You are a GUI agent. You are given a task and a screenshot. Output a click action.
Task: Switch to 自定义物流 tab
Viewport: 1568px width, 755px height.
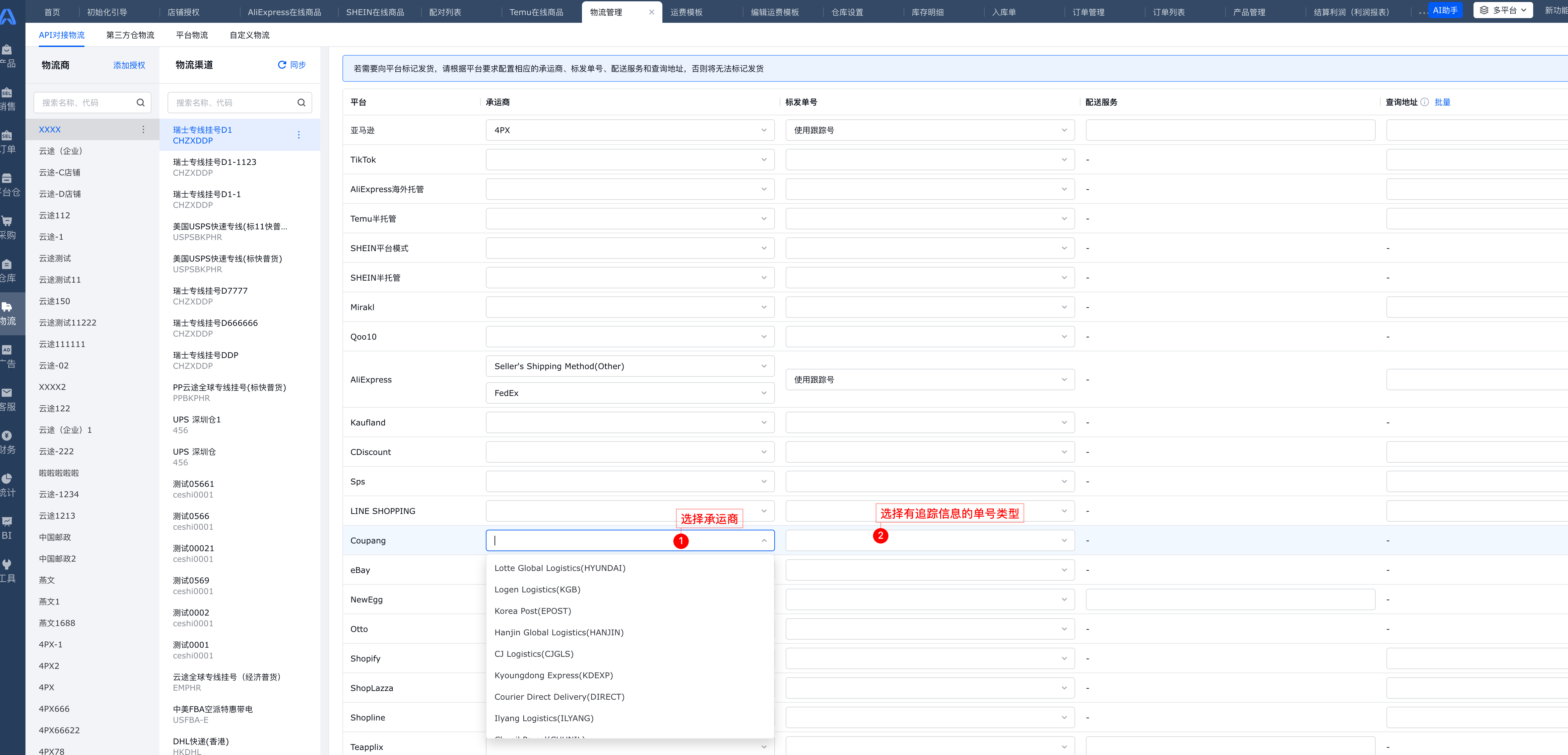(x=249, y=35)
